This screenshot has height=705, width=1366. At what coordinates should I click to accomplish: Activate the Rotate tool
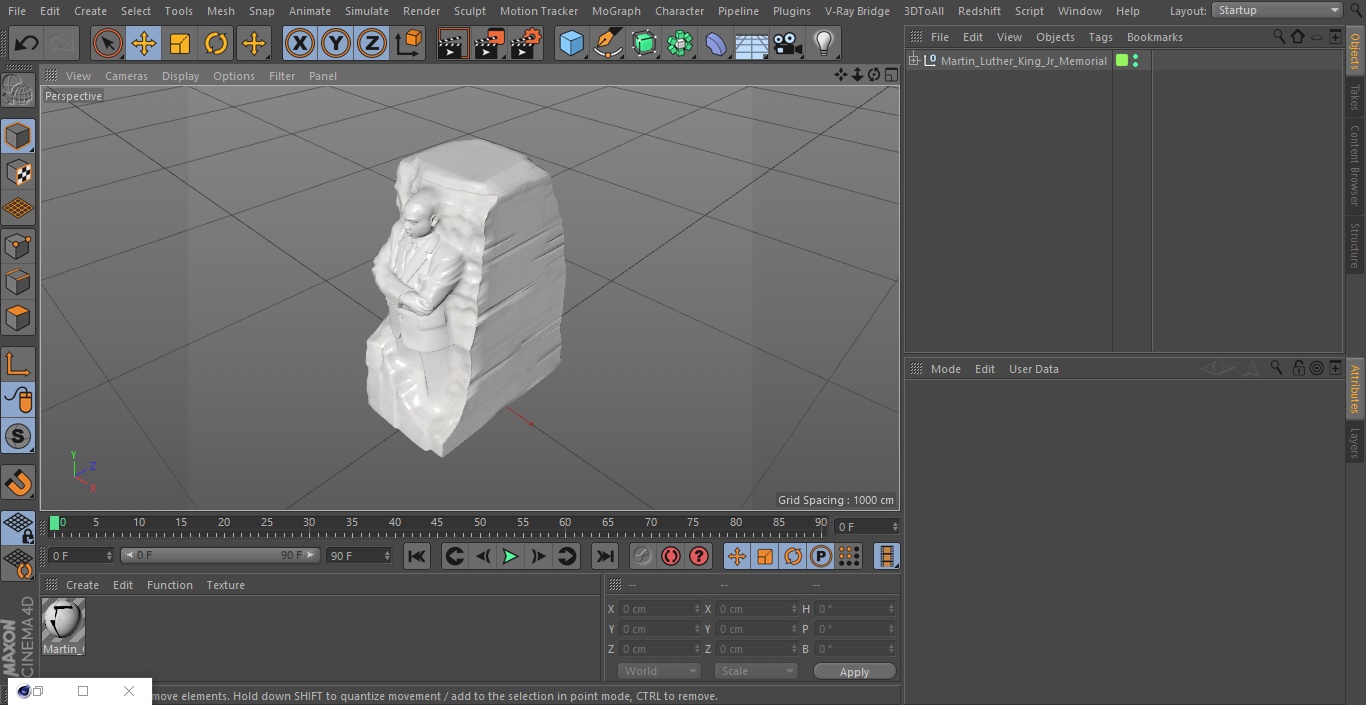pyautogui.click(x=216, y=43)
